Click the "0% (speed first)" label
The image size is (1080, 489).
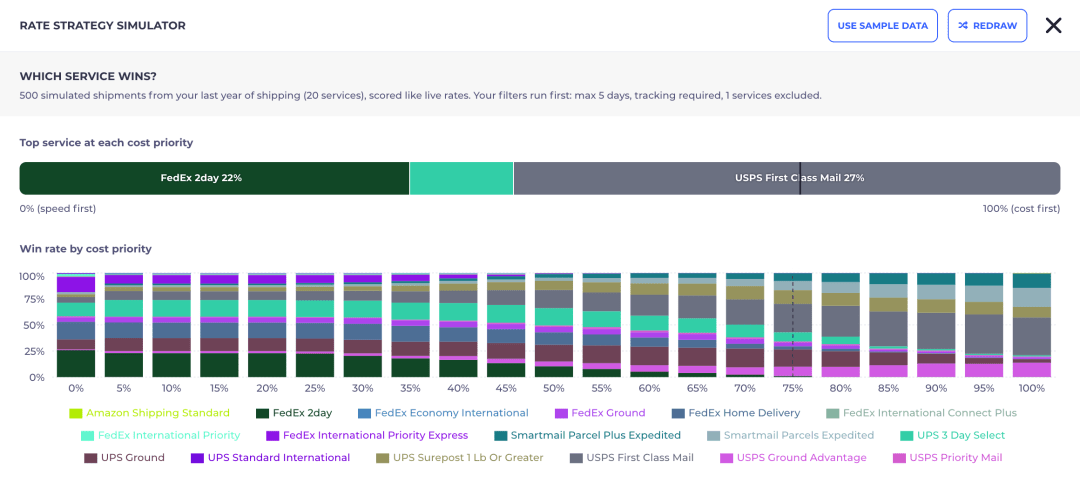58,208
